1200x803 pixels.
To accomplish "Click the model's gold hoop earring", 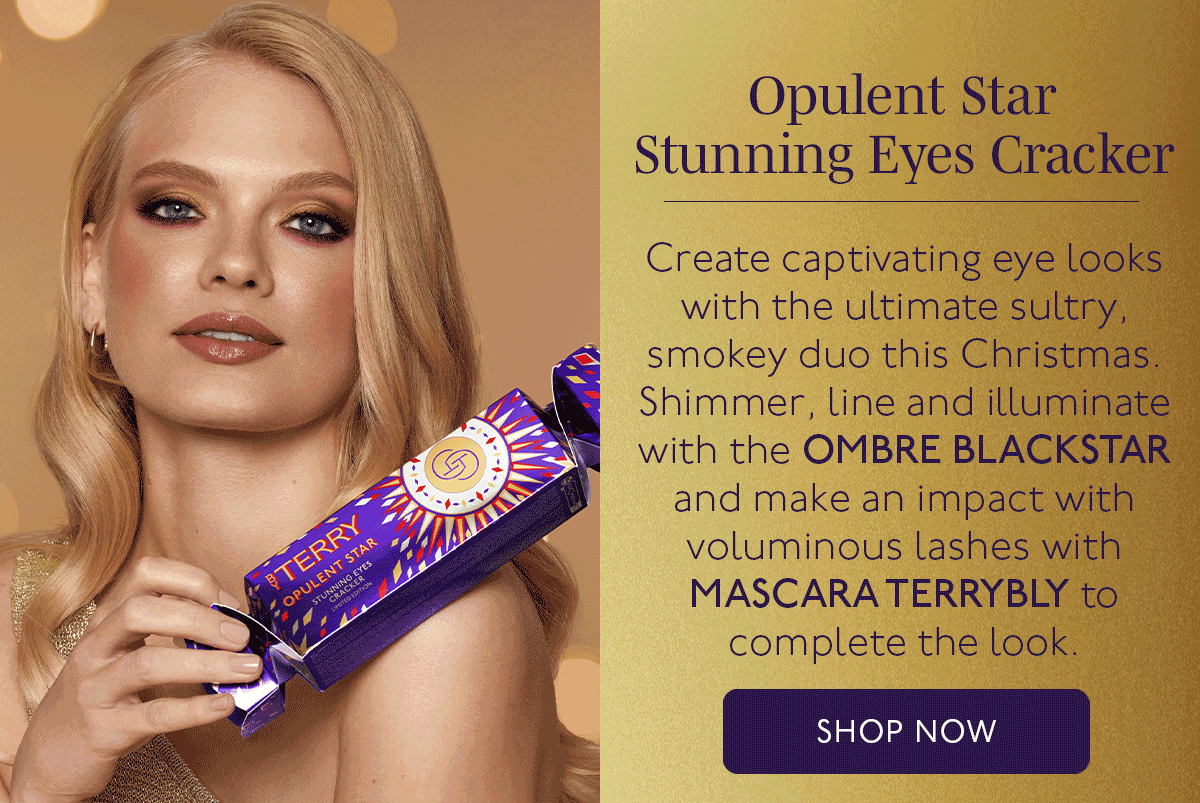I will click(97, 338).
